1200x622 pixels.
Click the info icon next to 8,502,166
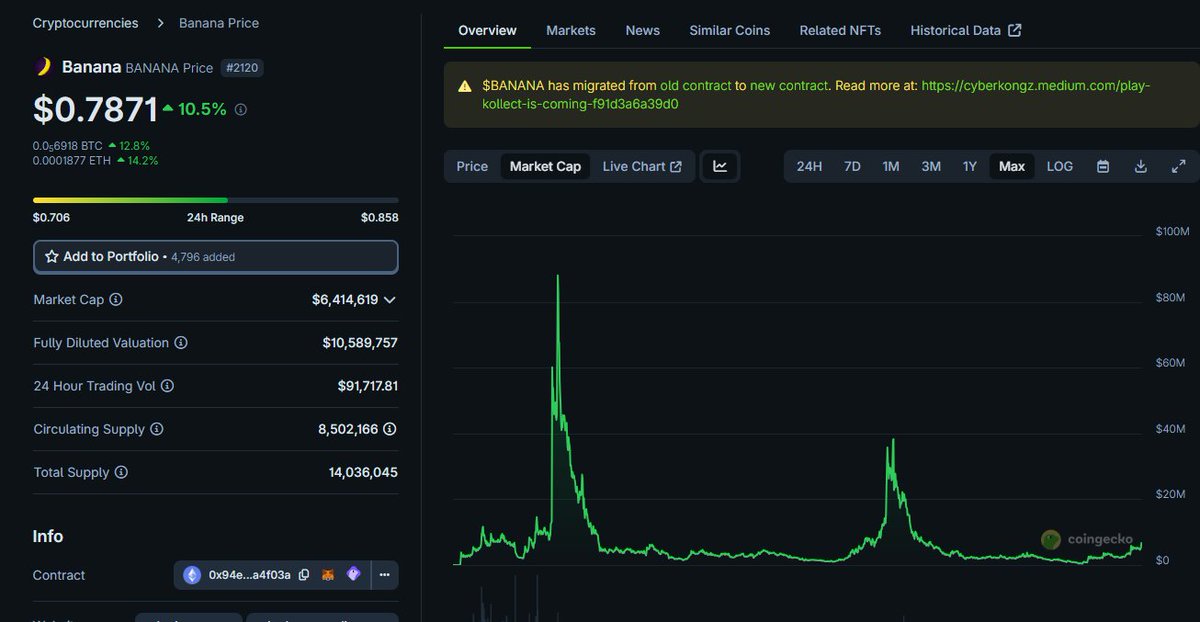(x=390, y=429)
